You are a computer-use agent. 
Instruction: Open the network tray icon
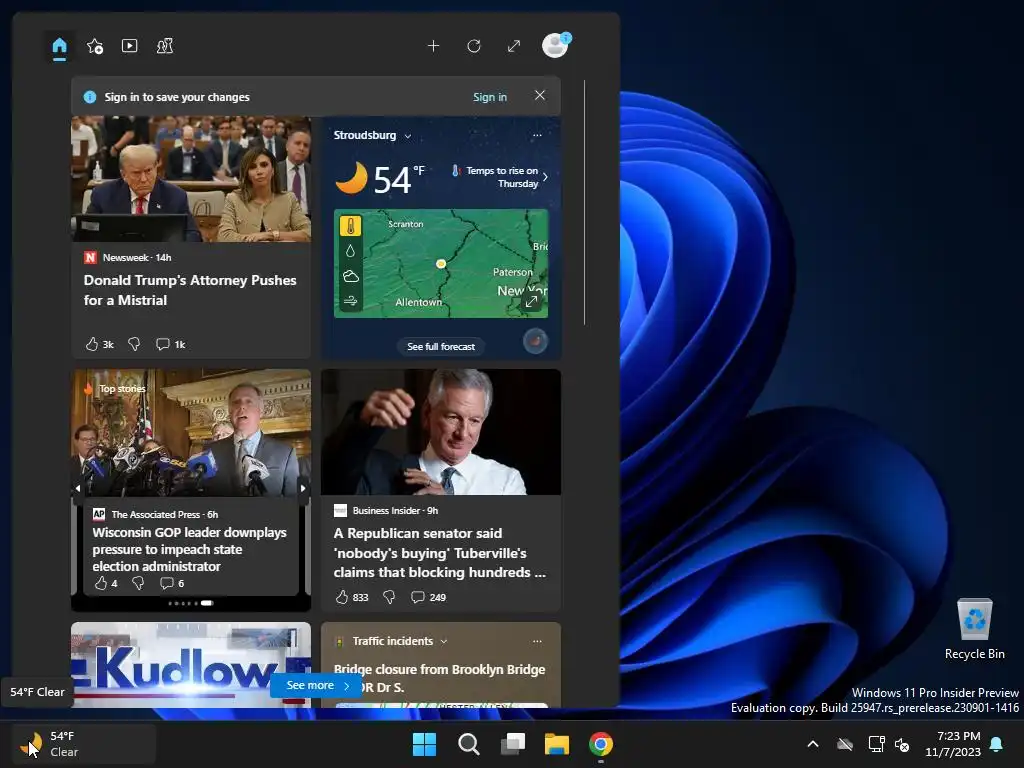tap(876, 744)
